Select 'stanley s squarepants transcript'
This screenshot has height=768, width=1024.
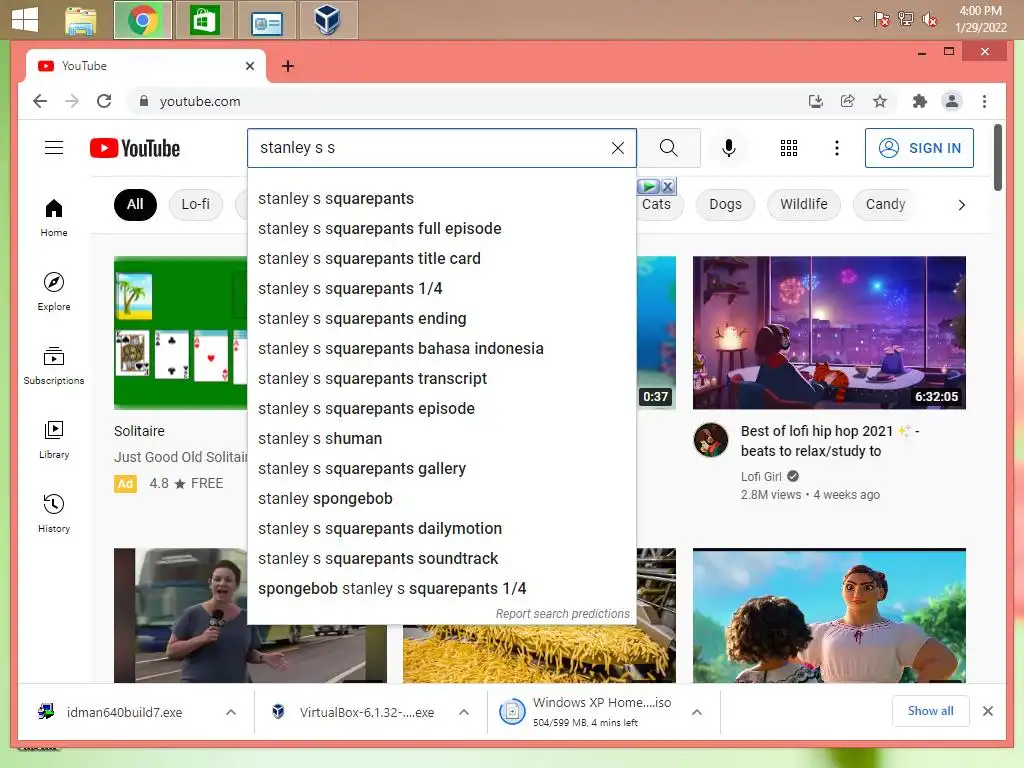441,379
